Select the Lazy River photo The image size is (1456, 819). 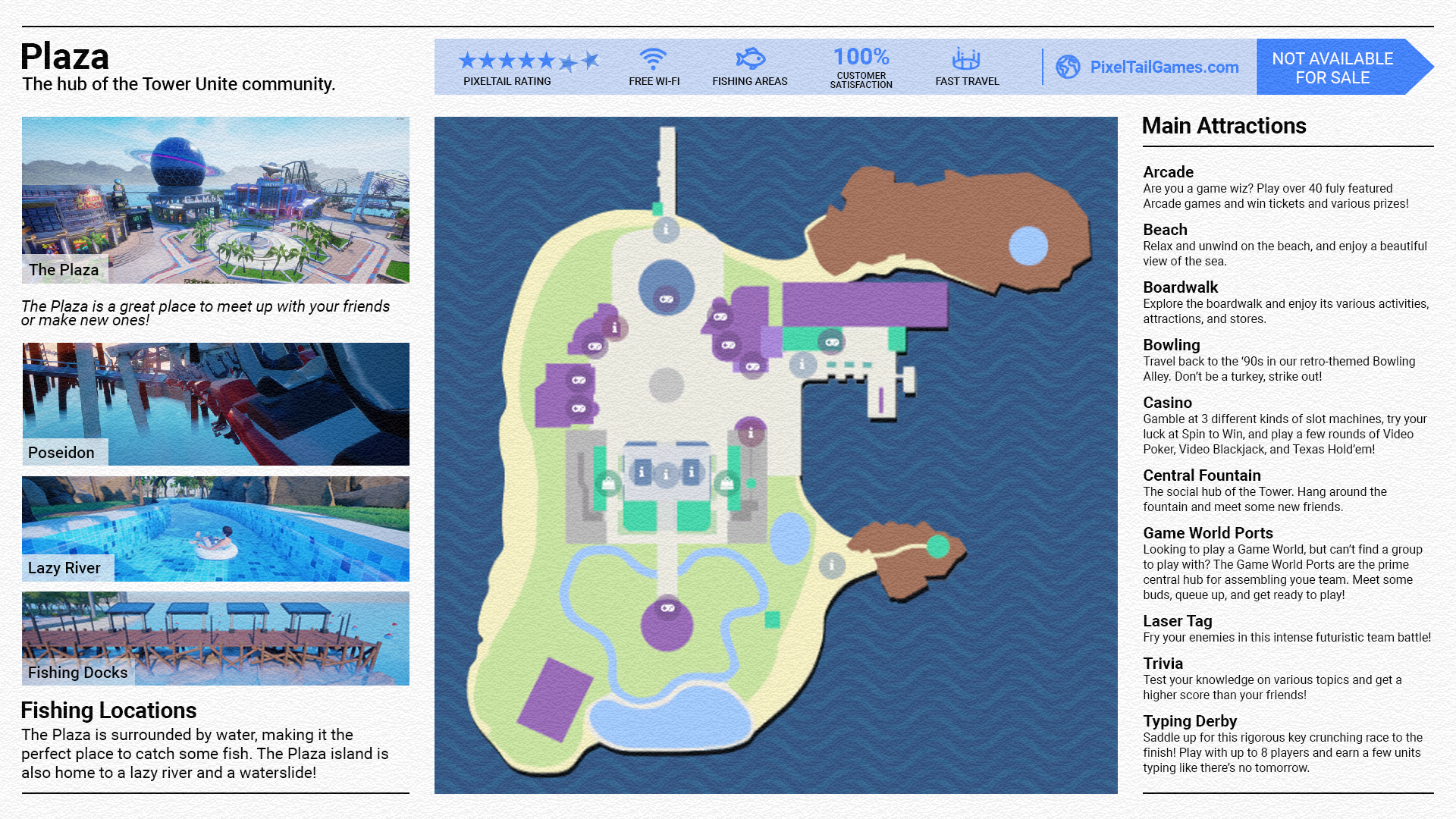coord(215,529)
